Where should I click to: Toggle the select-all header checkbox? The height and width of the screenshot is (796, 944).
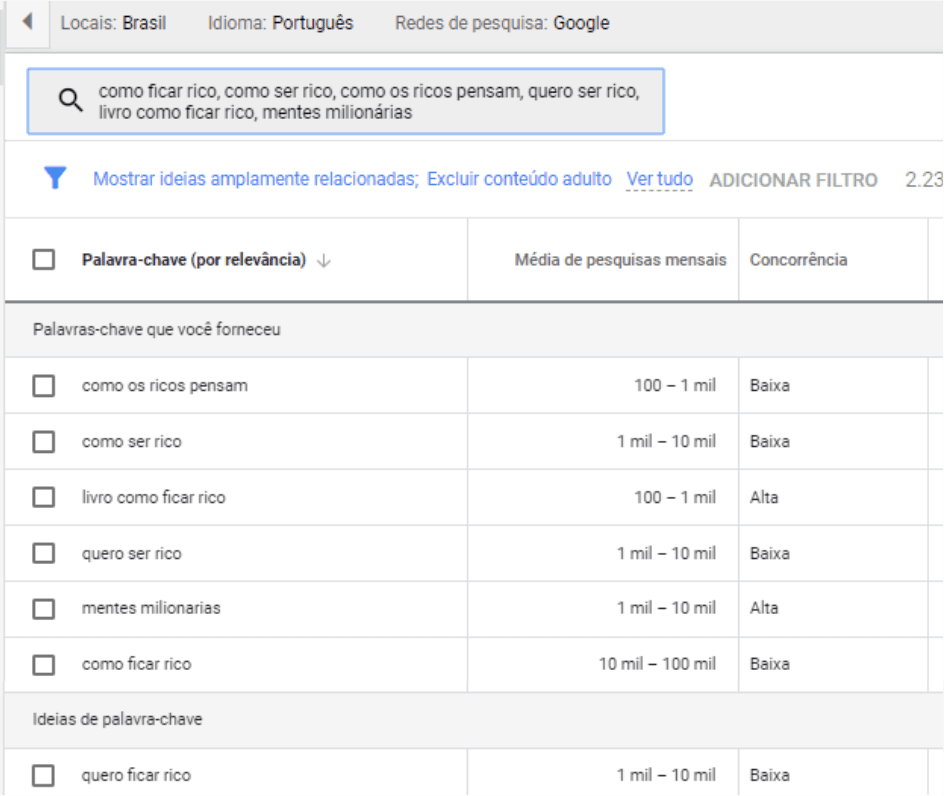[43, 260]
